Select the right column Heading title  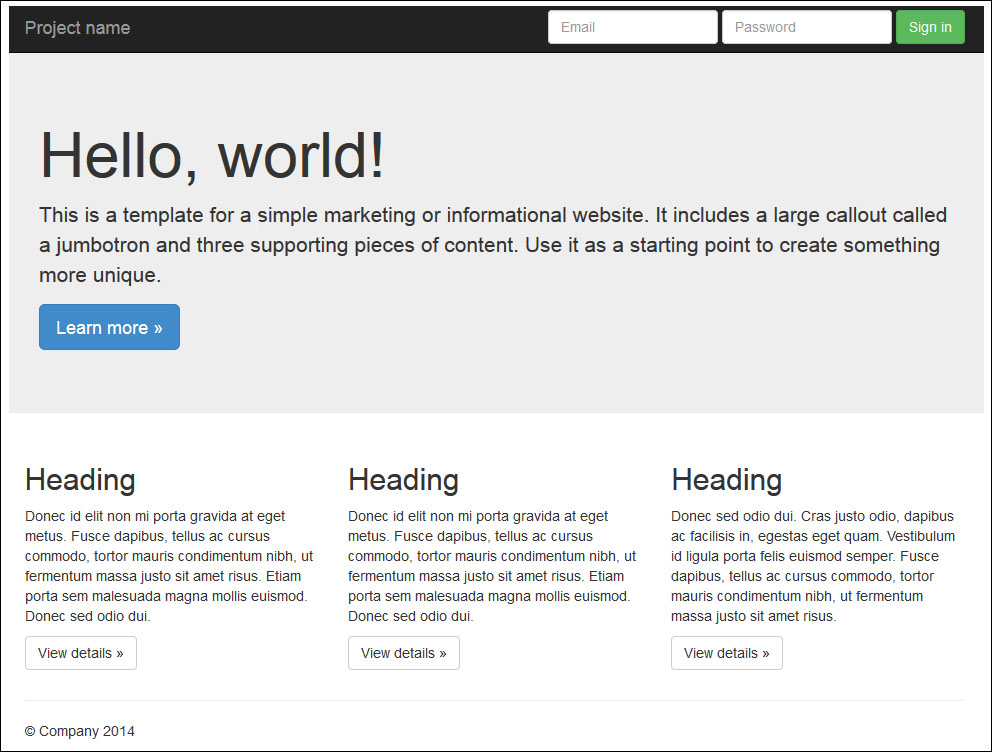click(726, 480)
